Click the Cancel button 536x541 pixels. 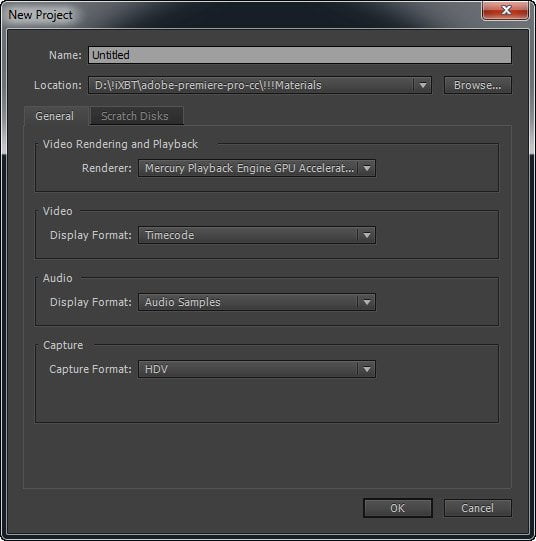(477, 508)
